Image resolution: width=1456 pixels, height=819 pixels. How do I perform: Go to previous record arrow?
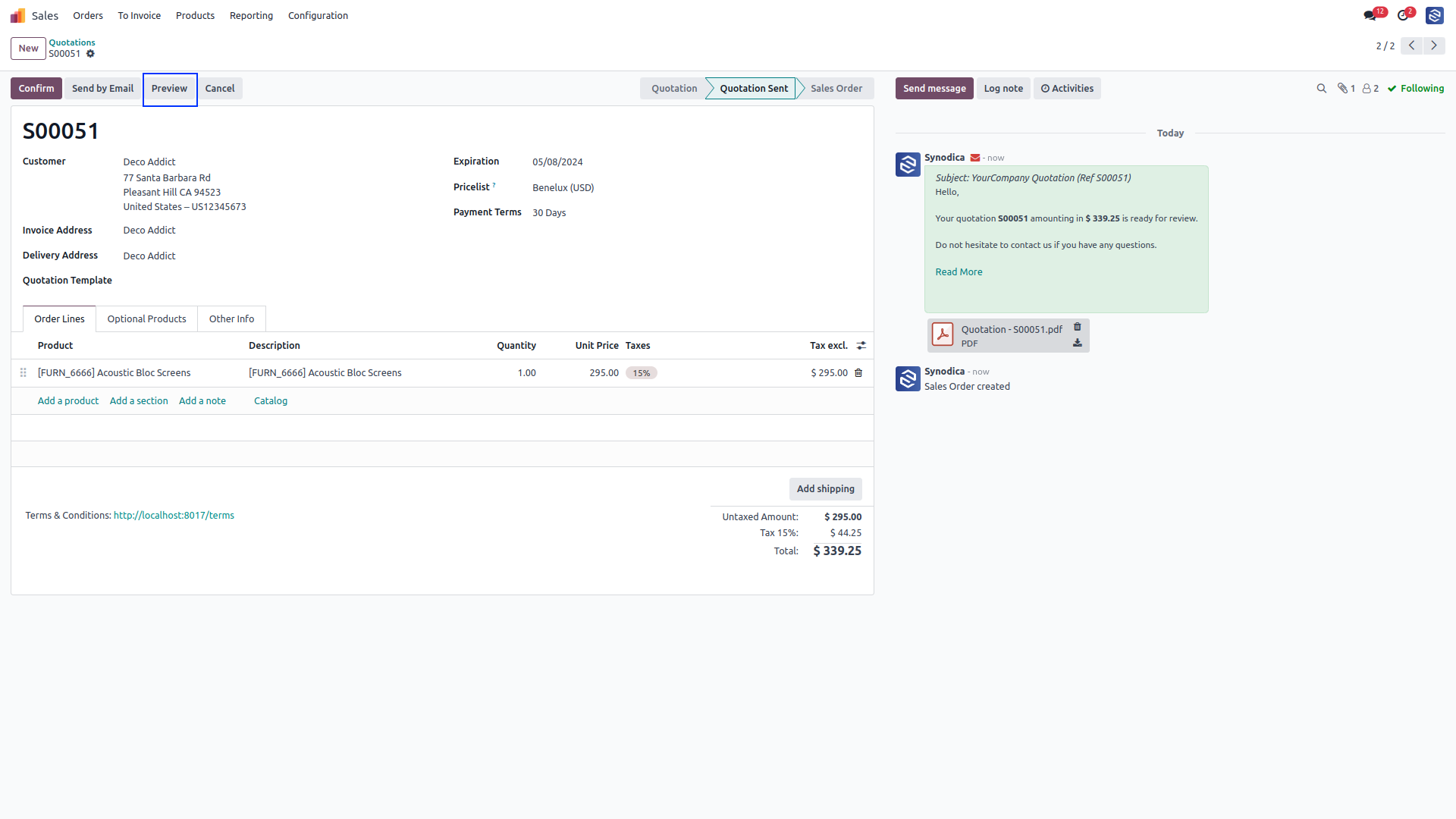(1411, 45)
